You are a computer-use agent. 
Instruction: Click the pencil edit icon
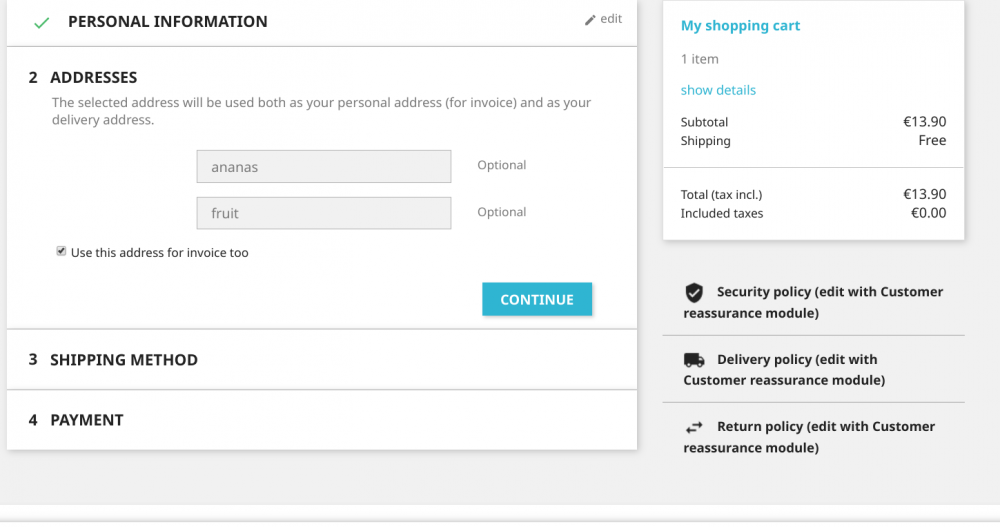pos(590,20)
